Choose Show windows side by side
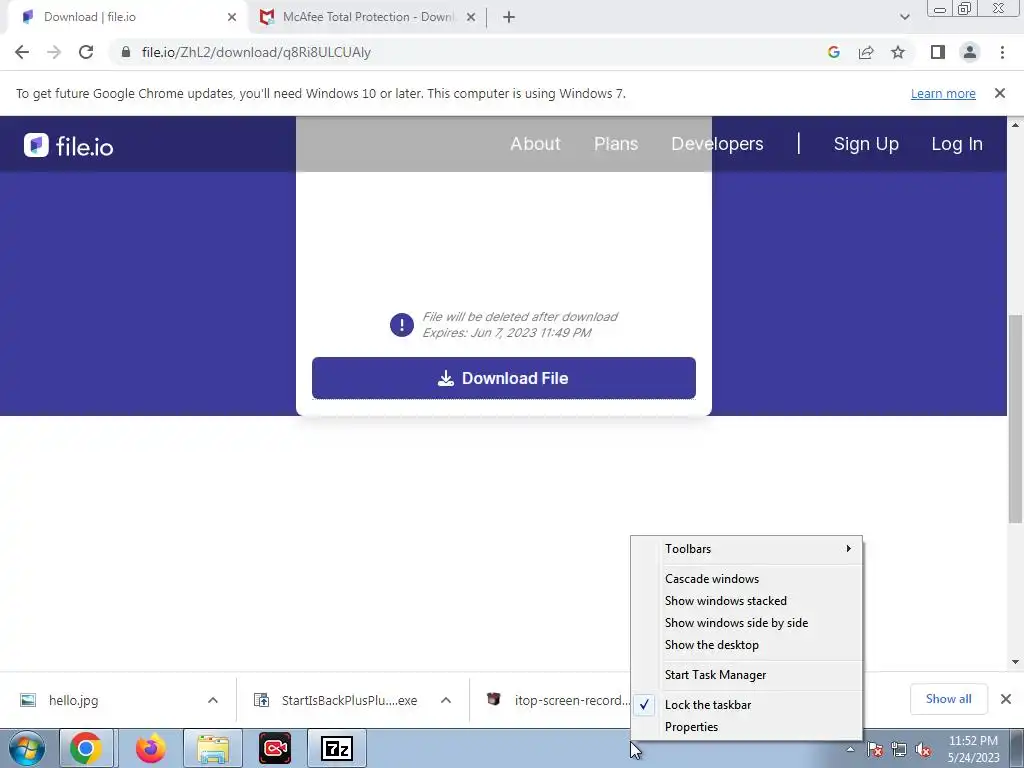The image size is (1024, 768). coord(746,623)
